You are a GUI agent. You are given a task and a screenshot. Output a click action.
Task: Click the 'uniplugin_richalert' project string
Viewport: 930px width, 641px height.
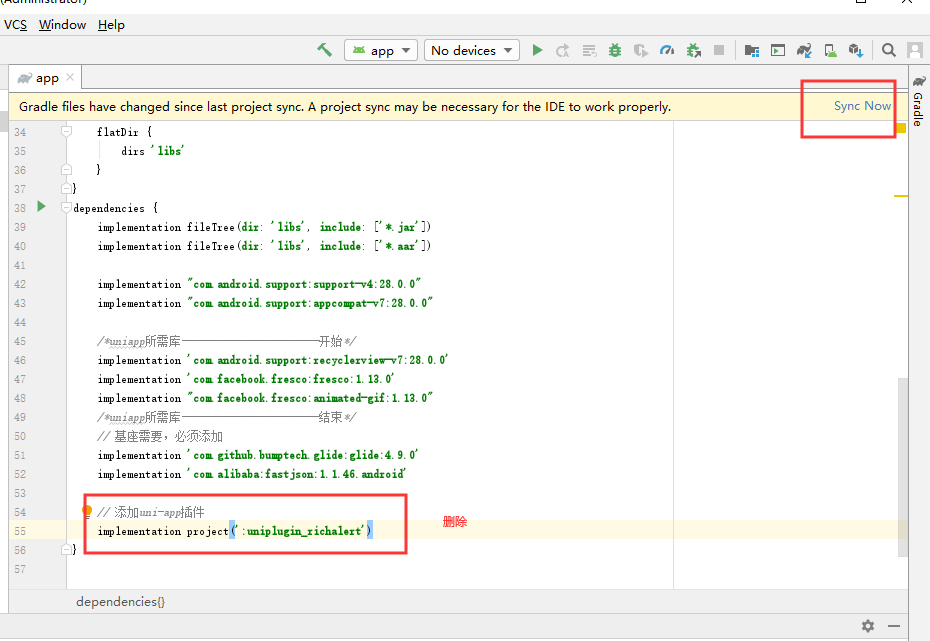[x=303, y=531]
